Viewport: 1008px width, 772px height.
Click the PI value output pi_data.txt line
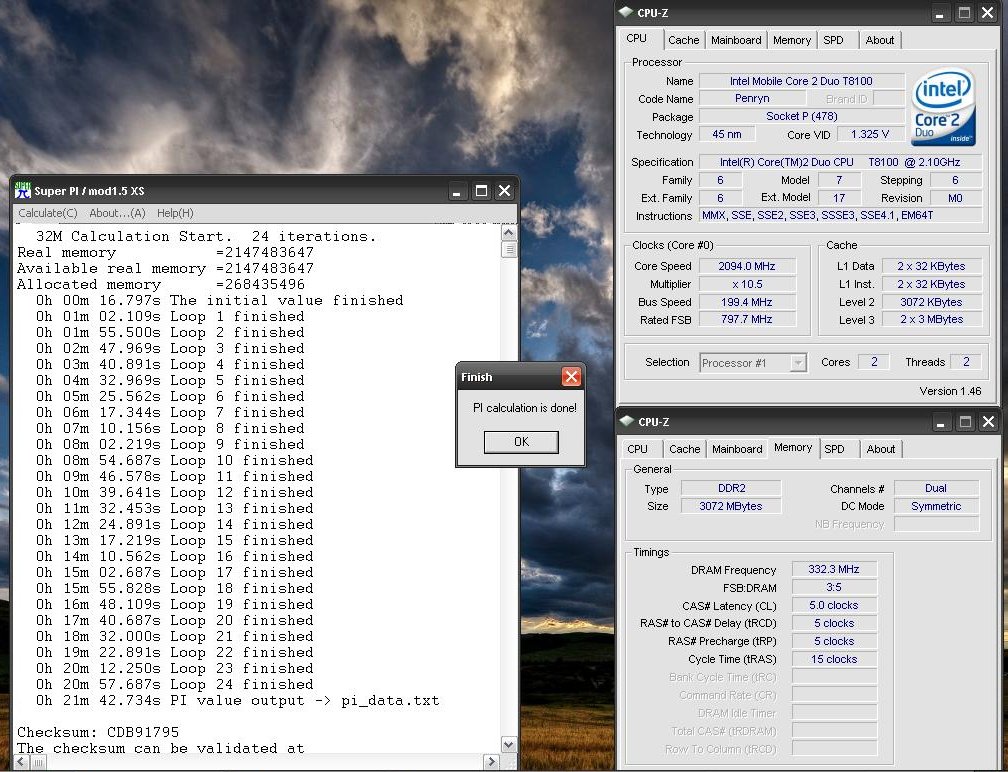(238, 701)
